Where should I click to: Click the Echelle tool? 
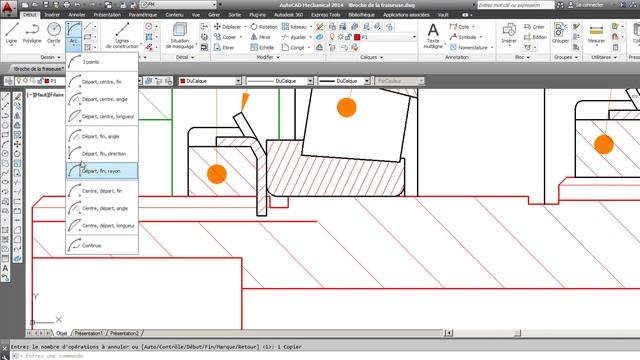[x=262, y=48]
